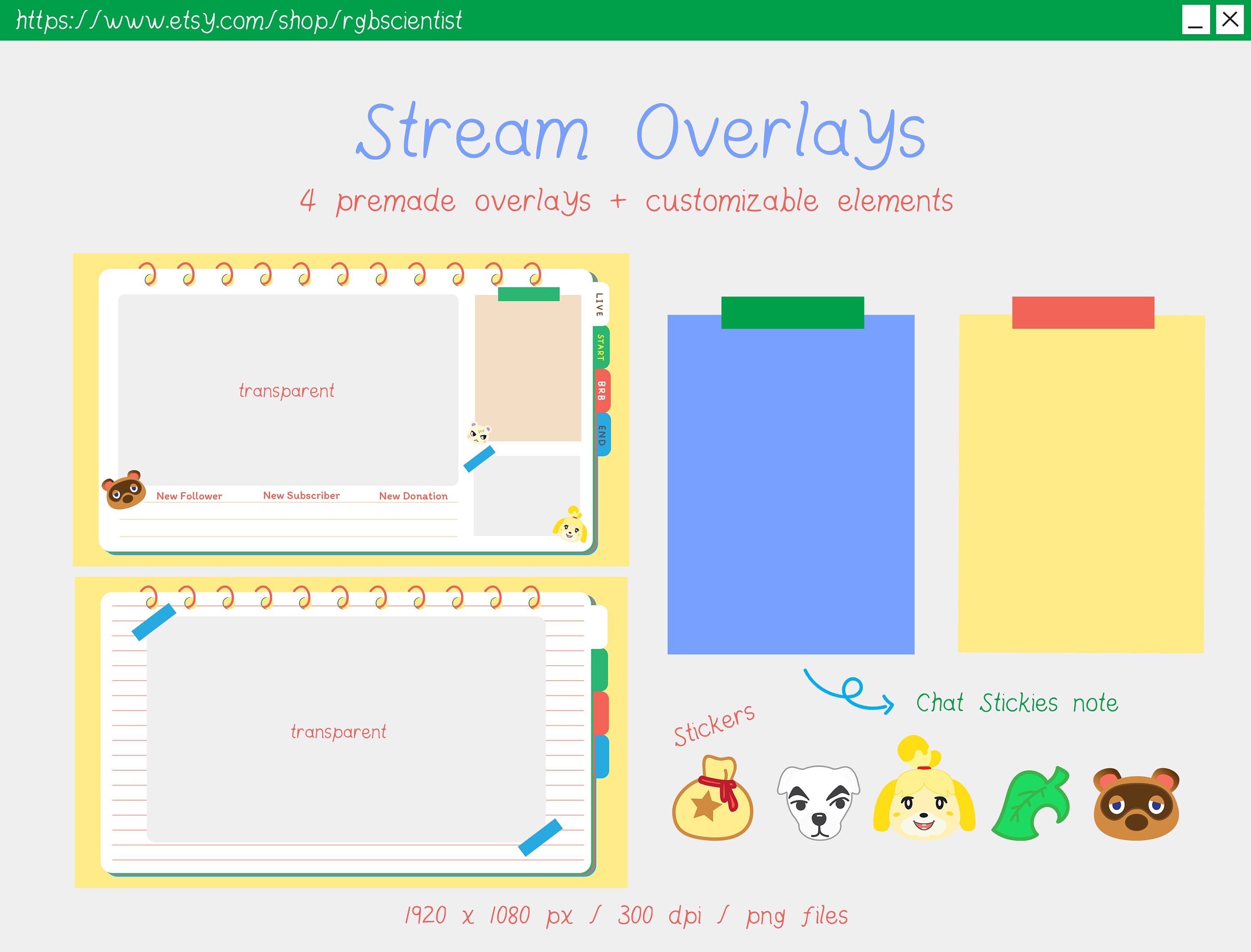Click the 'Chat Stickies note' label

[x=1017, y=703]
